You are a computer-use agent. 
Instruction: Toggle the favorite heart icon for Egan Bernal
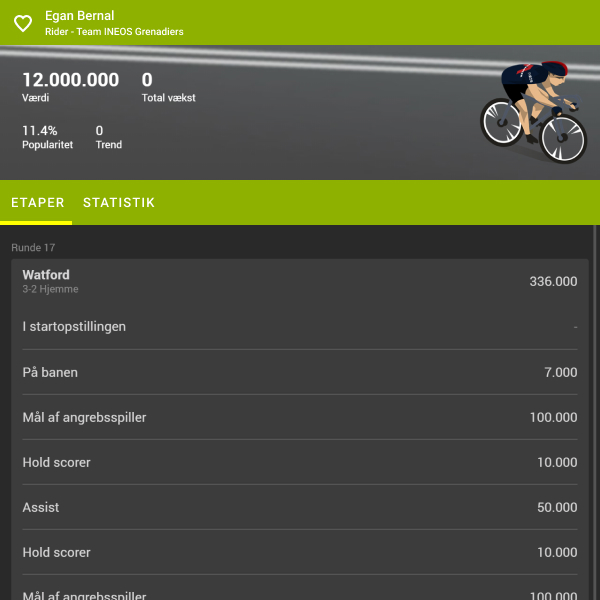coord(23,23)
